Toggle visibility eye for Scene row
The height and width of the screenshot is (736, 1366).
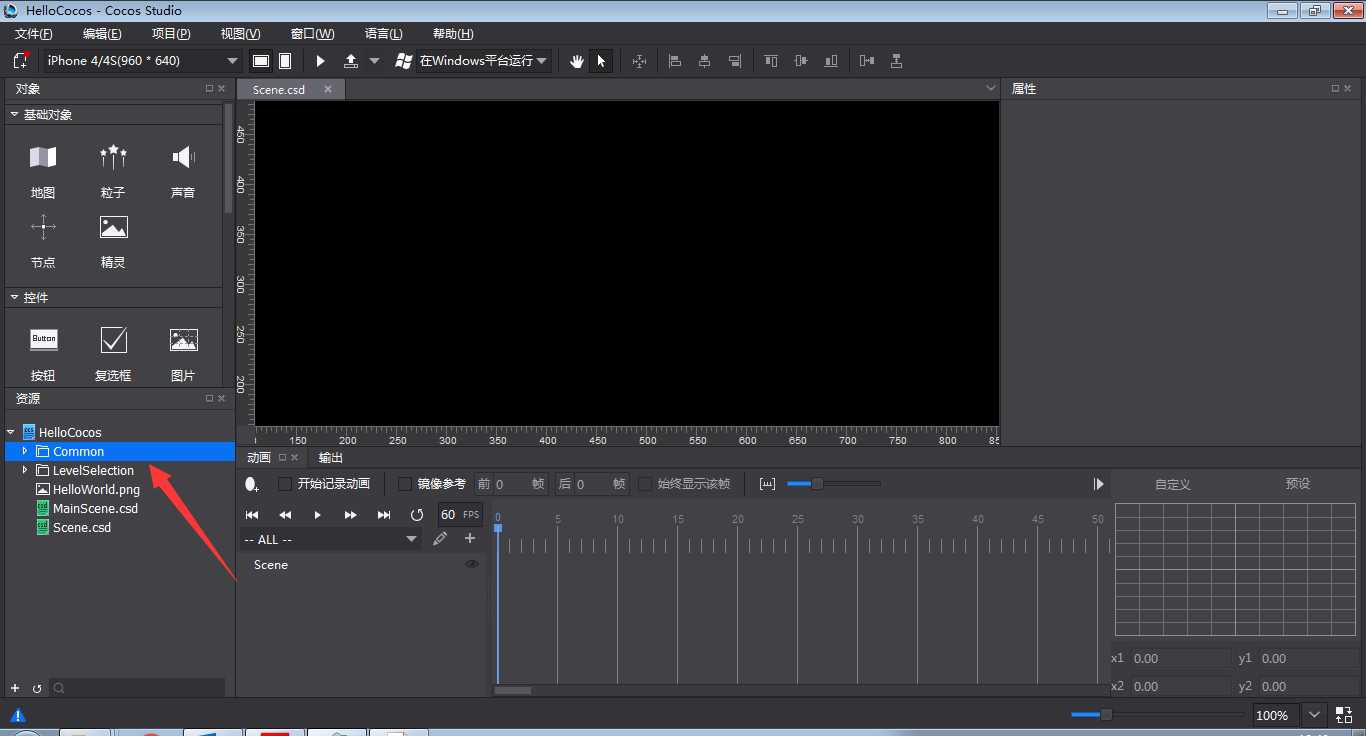coord(471,564)
